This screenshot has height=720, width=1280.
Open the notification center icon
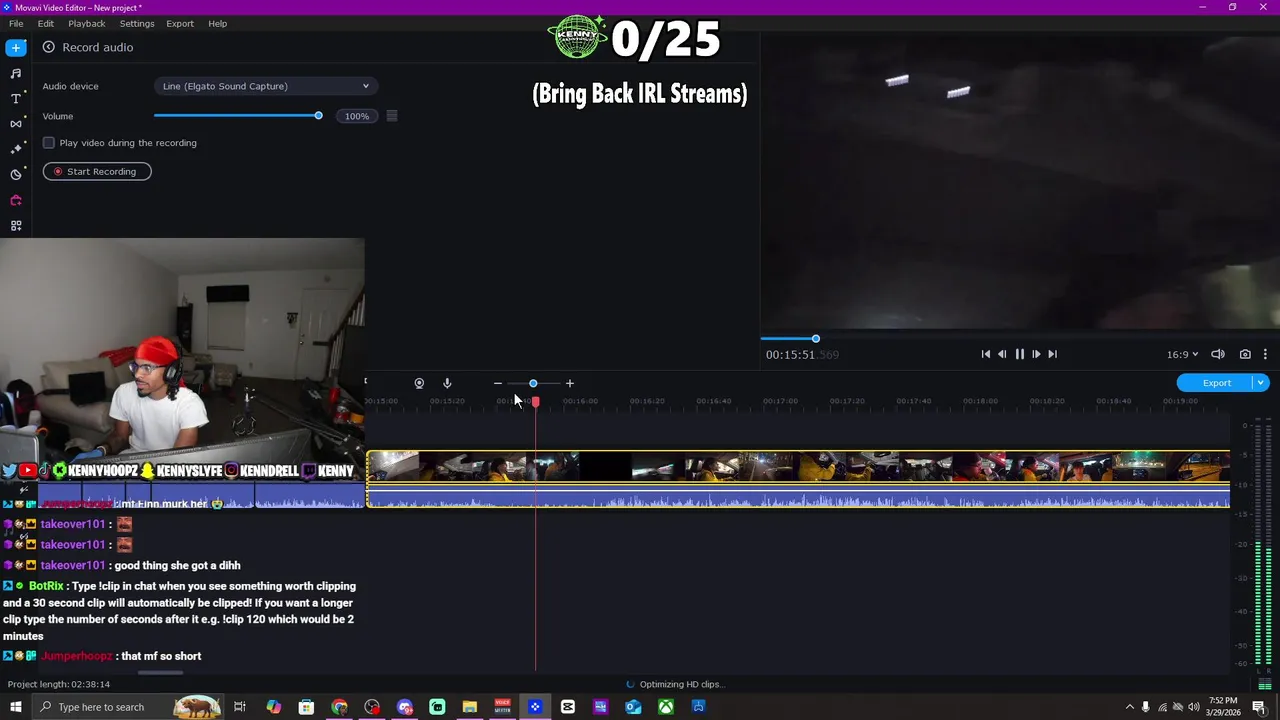[1259, 707]
